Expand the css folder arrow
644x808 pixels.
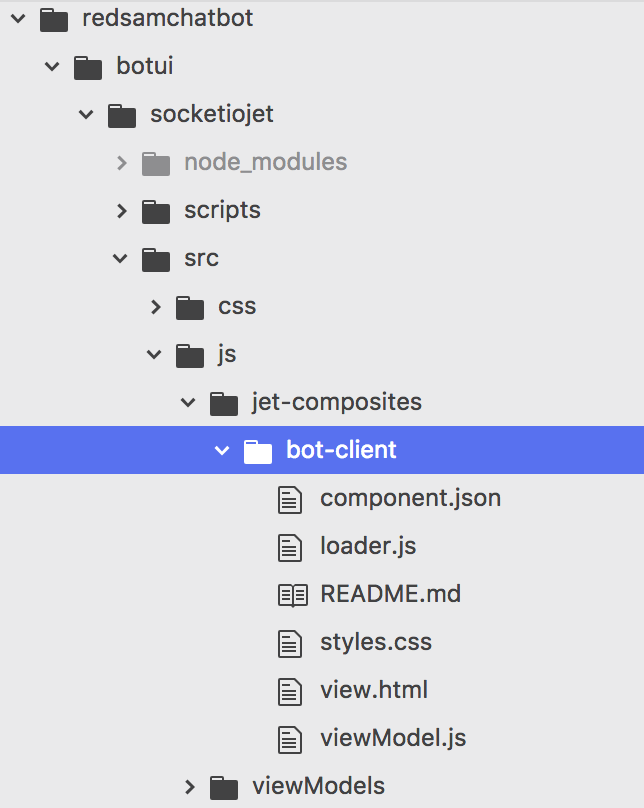point(155,307)
